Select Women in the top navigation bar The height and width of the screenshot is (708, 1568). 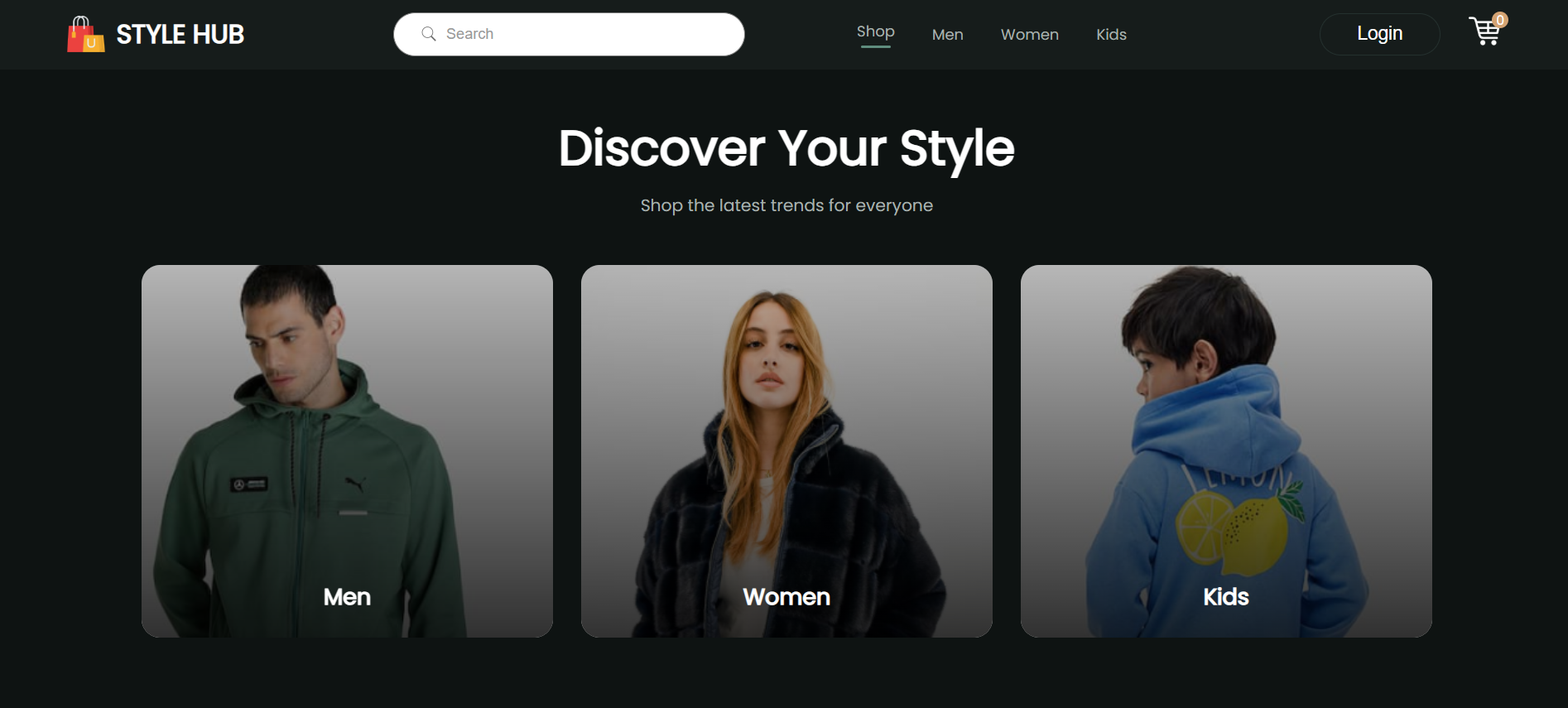1029,35
